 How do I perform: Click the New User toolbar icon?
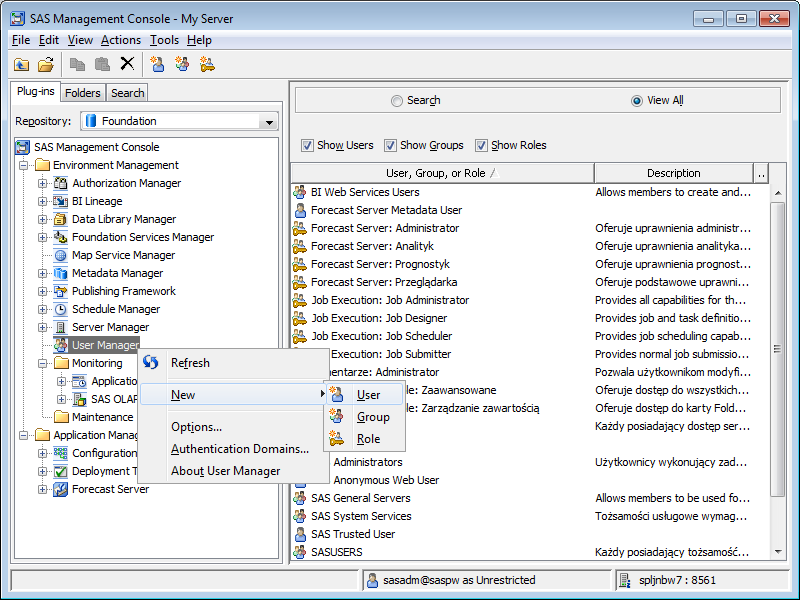click(157, 64)
